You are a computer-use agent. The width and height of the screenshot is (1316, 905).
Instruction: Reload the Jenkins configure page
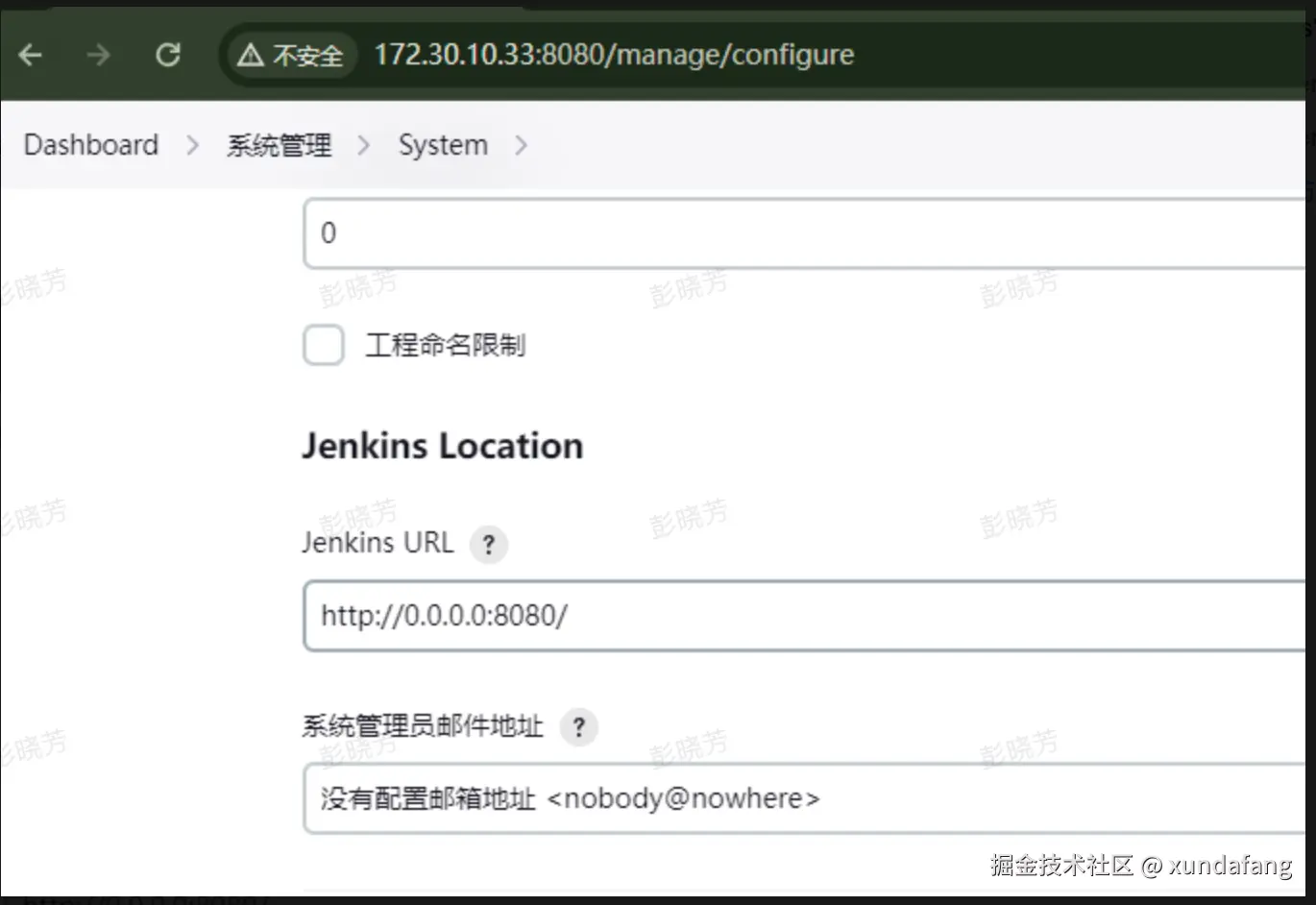click(x=168, y=55)
